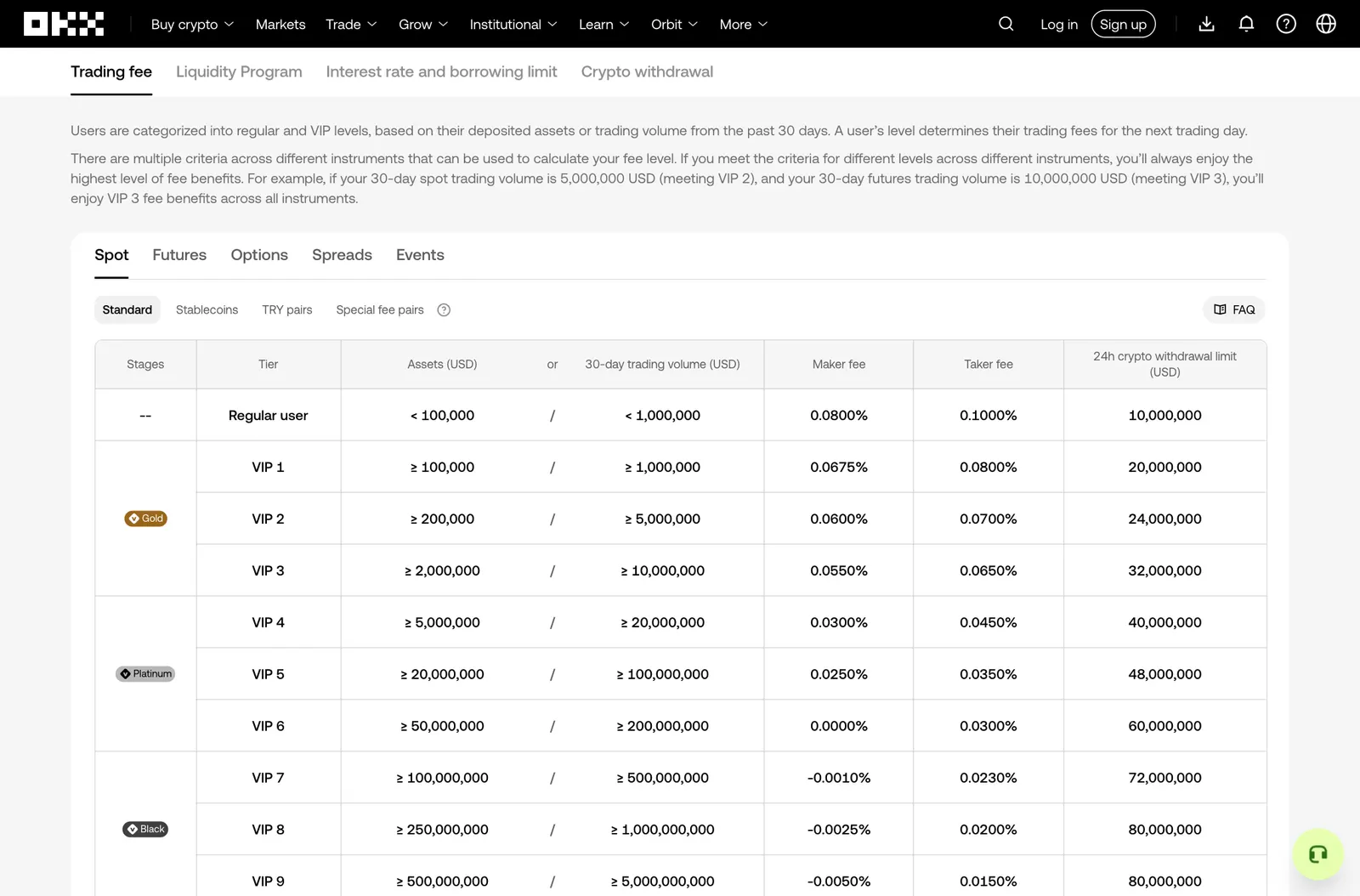Image resolution: width=1360 pixels, height=896 pixels.
Task: Click the Platinum stage badge
Action: click(x=145, y=674)
